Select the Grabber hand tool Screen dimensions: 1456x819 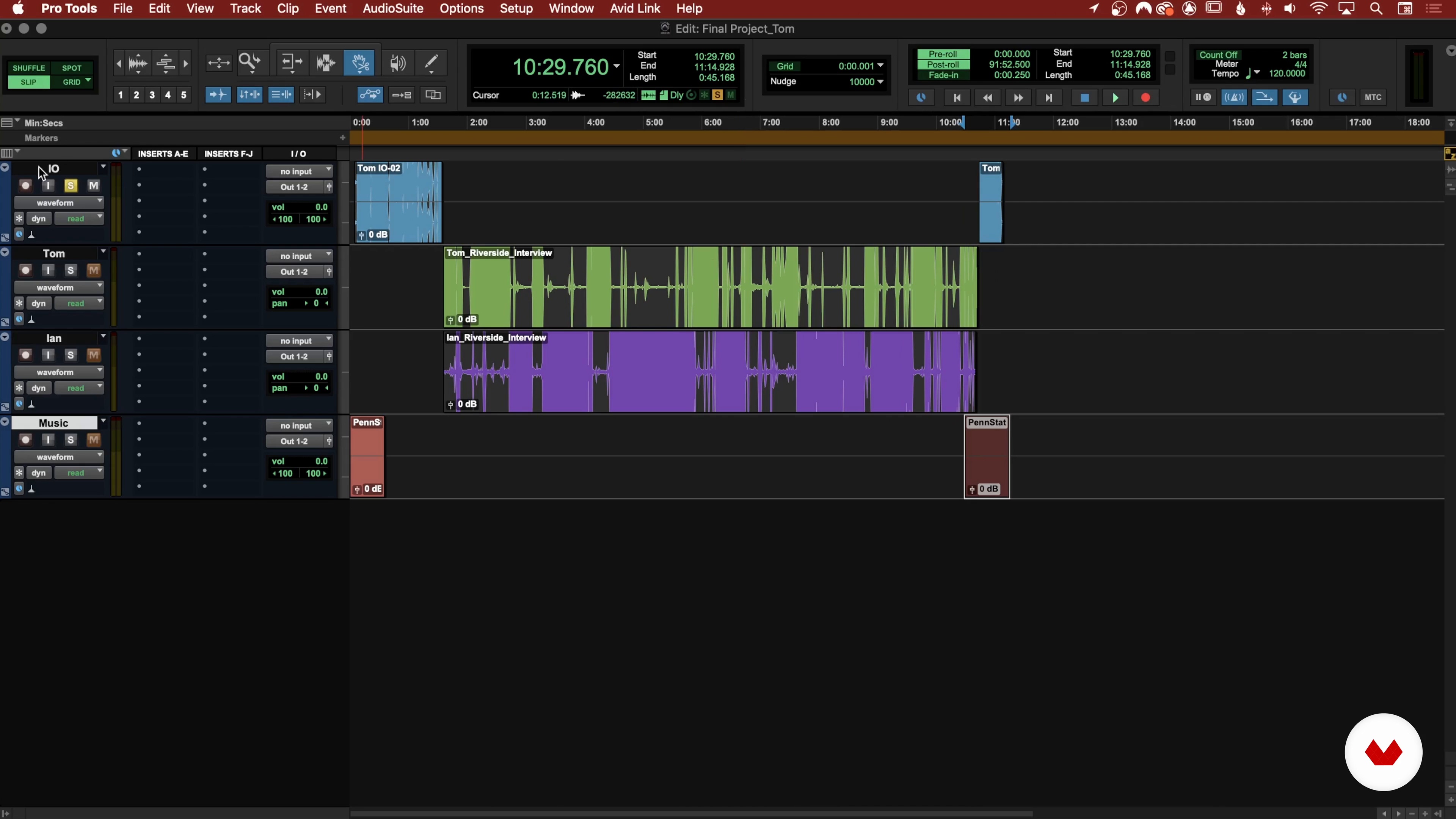point(359,62)
